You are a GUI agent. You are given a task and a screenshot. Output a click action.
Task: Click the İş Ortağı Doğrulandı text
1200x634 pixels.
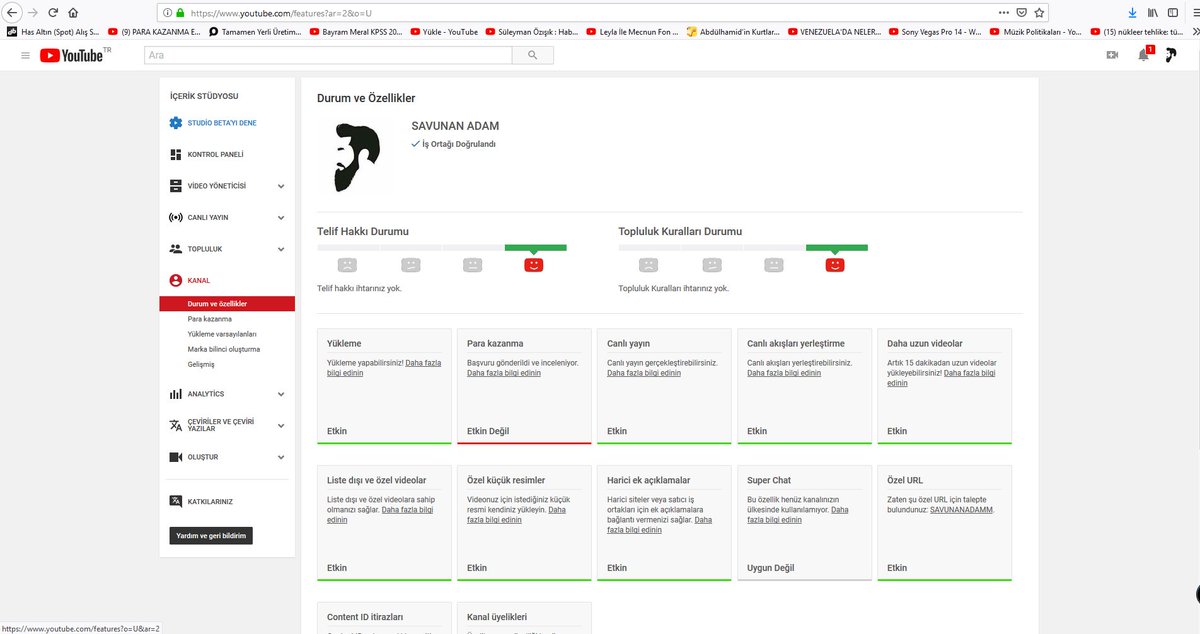coord(459,144)
